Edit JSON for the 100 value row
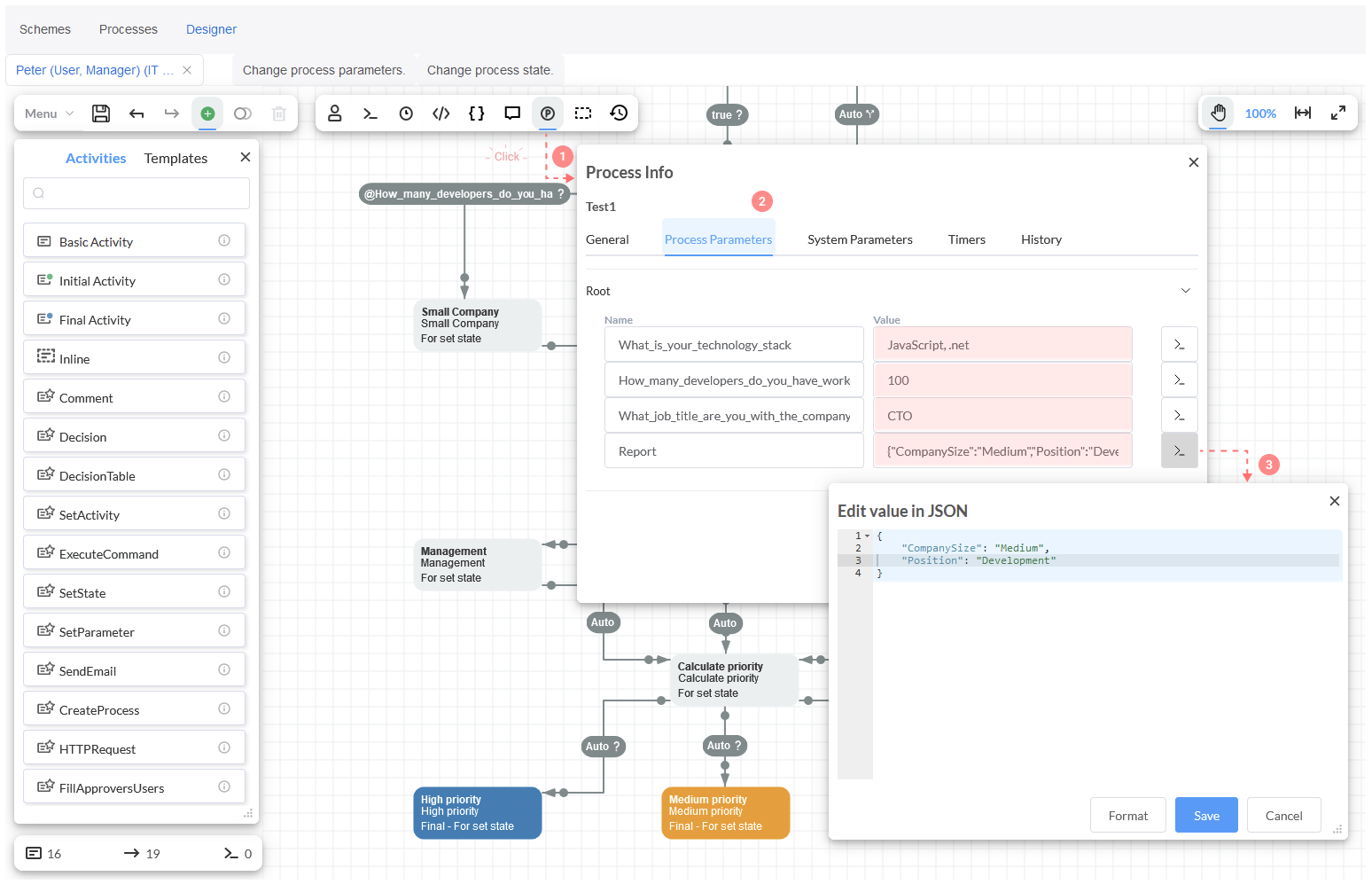 1180,379
